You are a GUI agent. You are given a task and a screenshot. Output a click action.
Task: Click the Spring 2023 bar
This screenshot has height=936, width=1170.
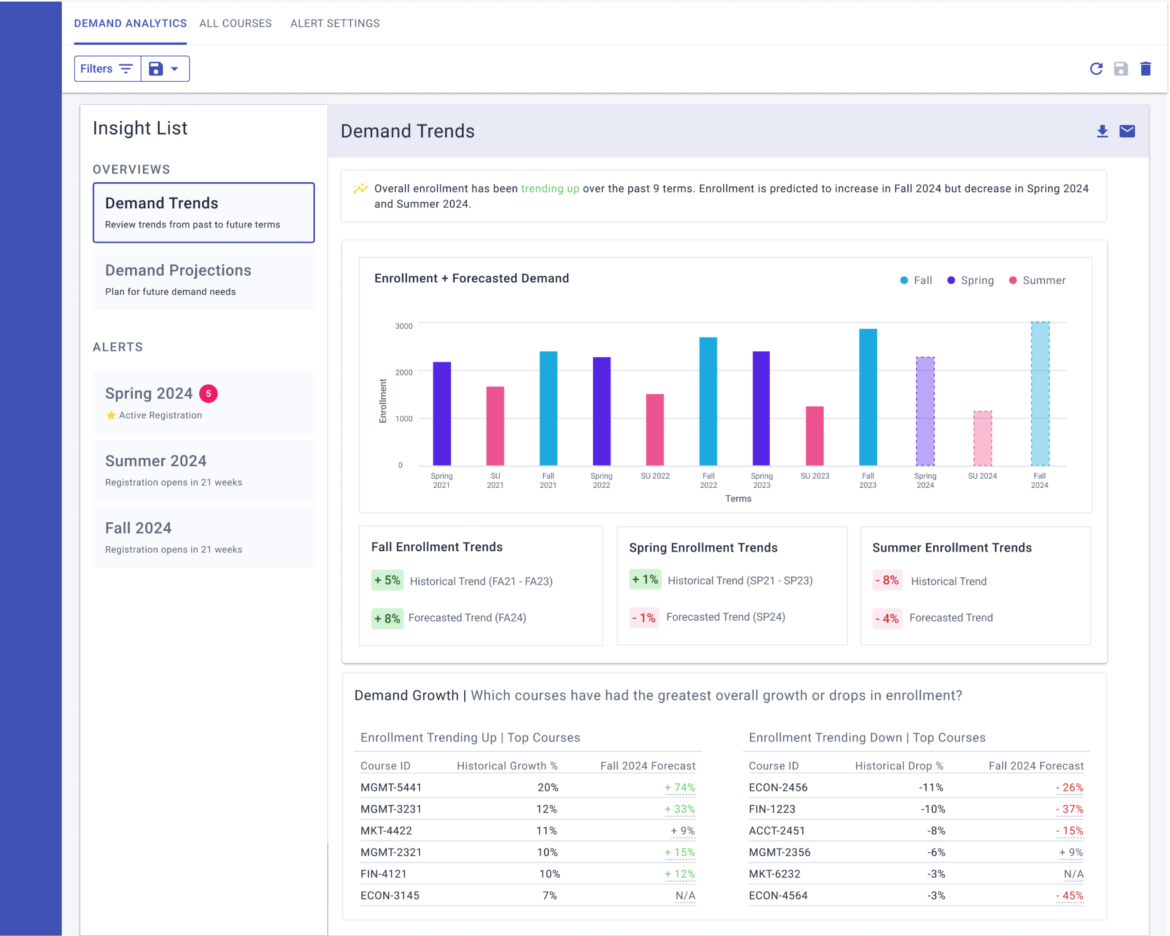click(761, 408)
